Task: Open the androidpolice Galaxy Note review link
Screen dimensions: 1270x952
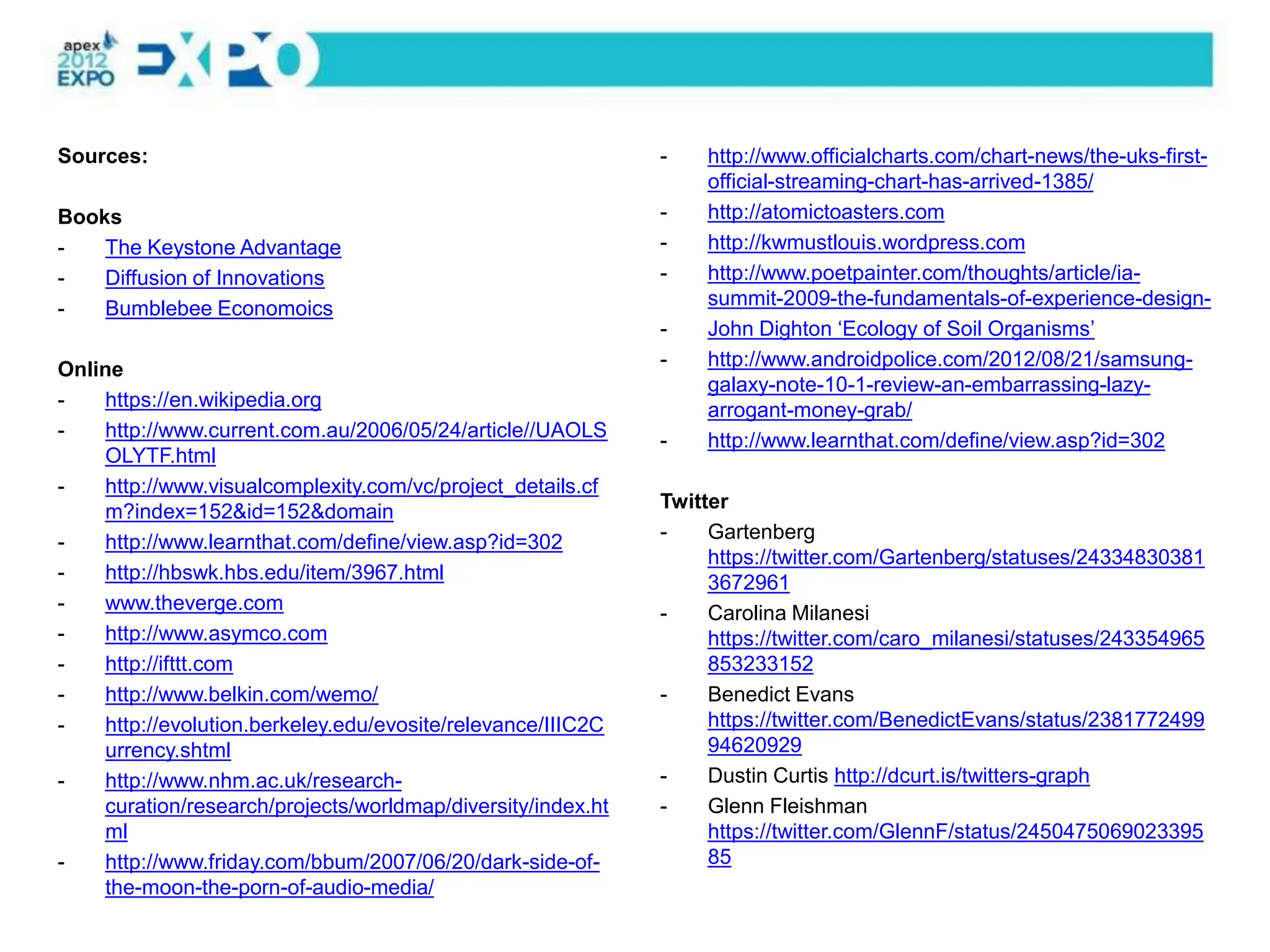Action: [x=949, y=359]
